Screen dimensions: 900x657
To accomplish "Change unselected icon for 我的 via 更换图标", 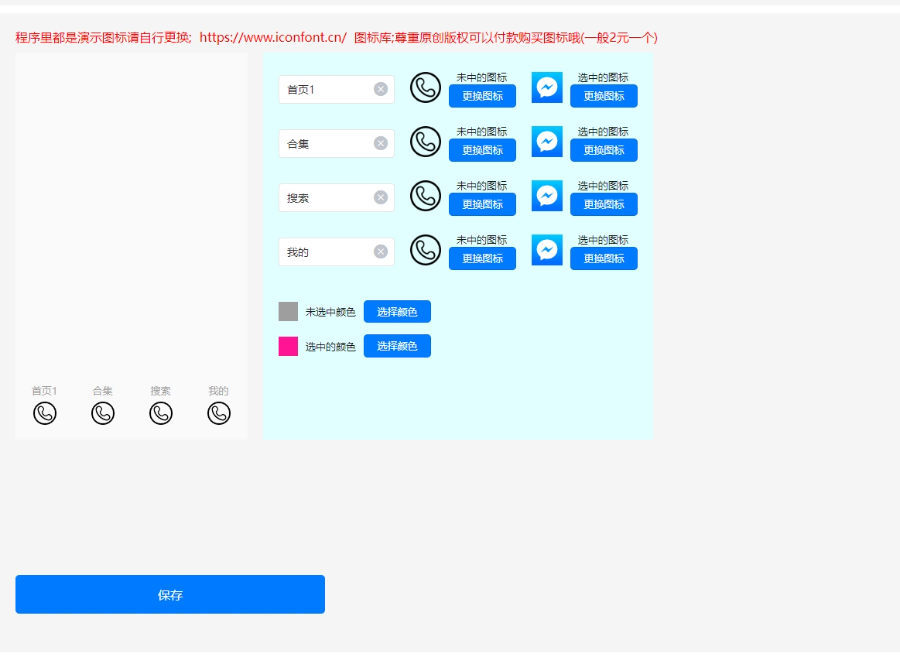I will tap(482, 258).
